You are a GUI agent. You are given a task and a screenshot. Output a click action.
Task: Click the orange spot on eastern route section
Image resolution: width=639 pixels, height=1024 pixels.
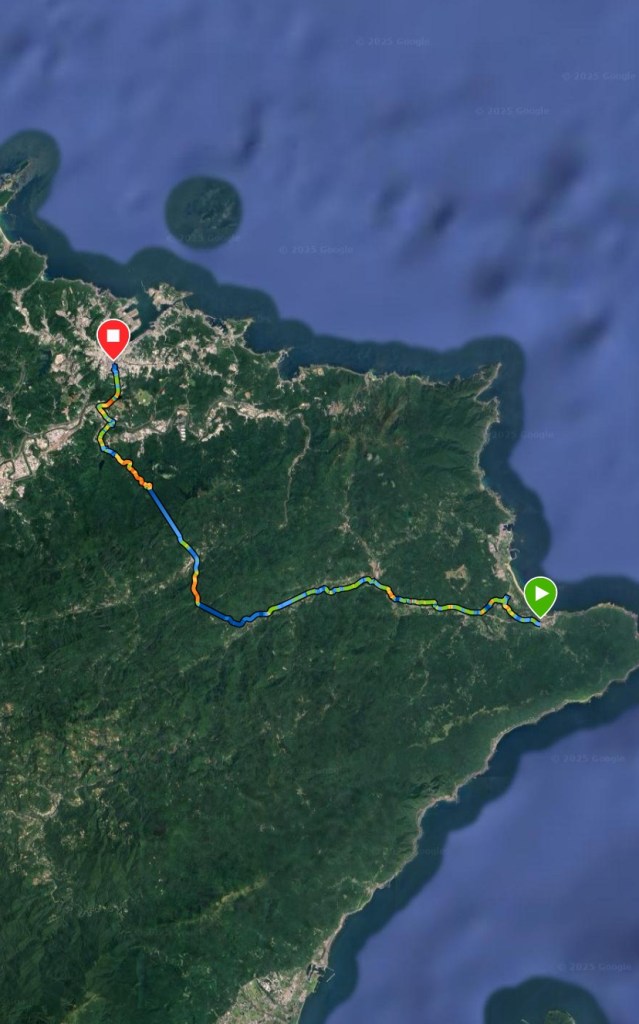391,593
